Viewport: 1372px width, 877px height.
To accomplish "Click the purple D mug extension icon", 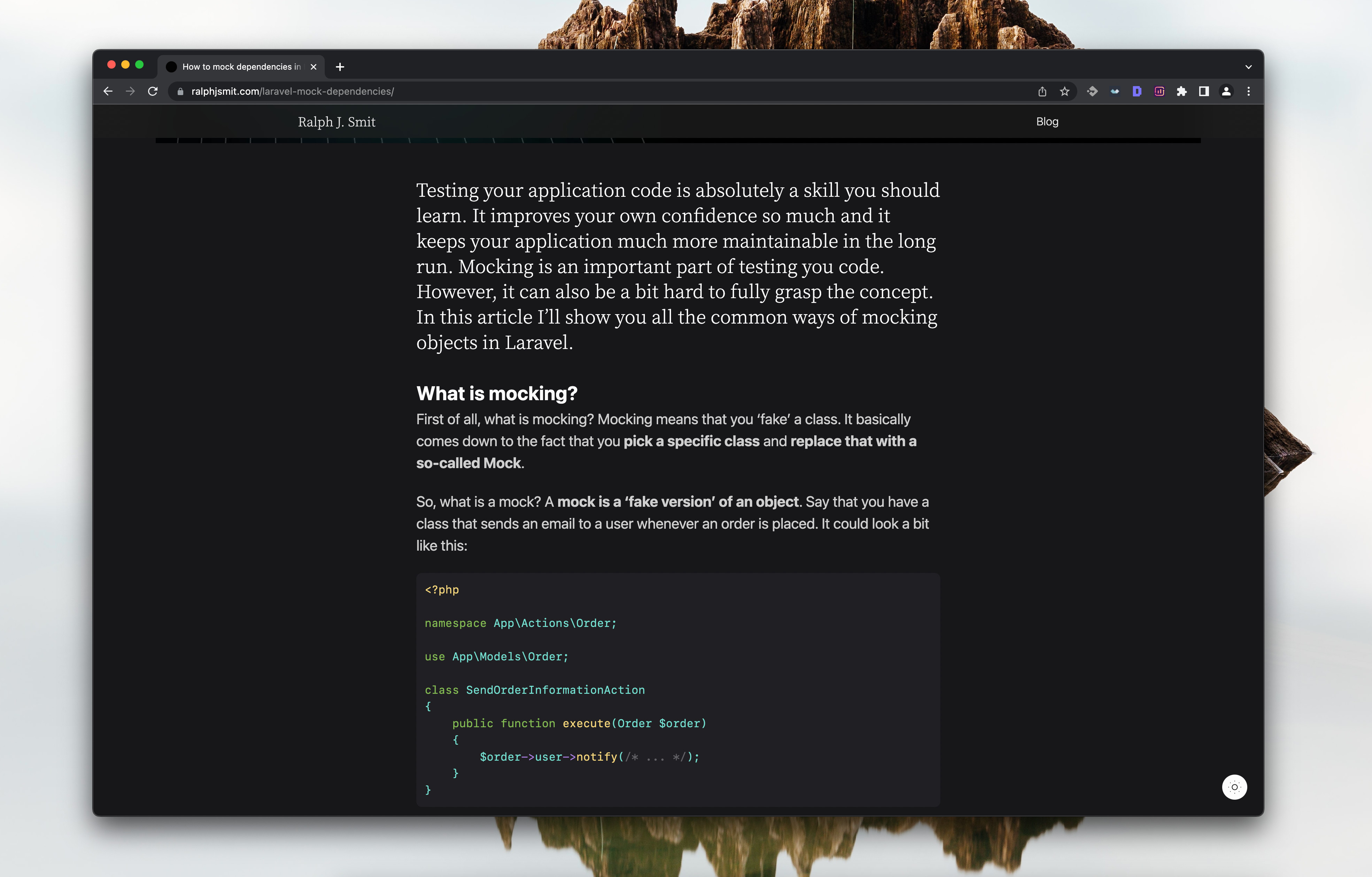I will click(x=1137, y=92).
